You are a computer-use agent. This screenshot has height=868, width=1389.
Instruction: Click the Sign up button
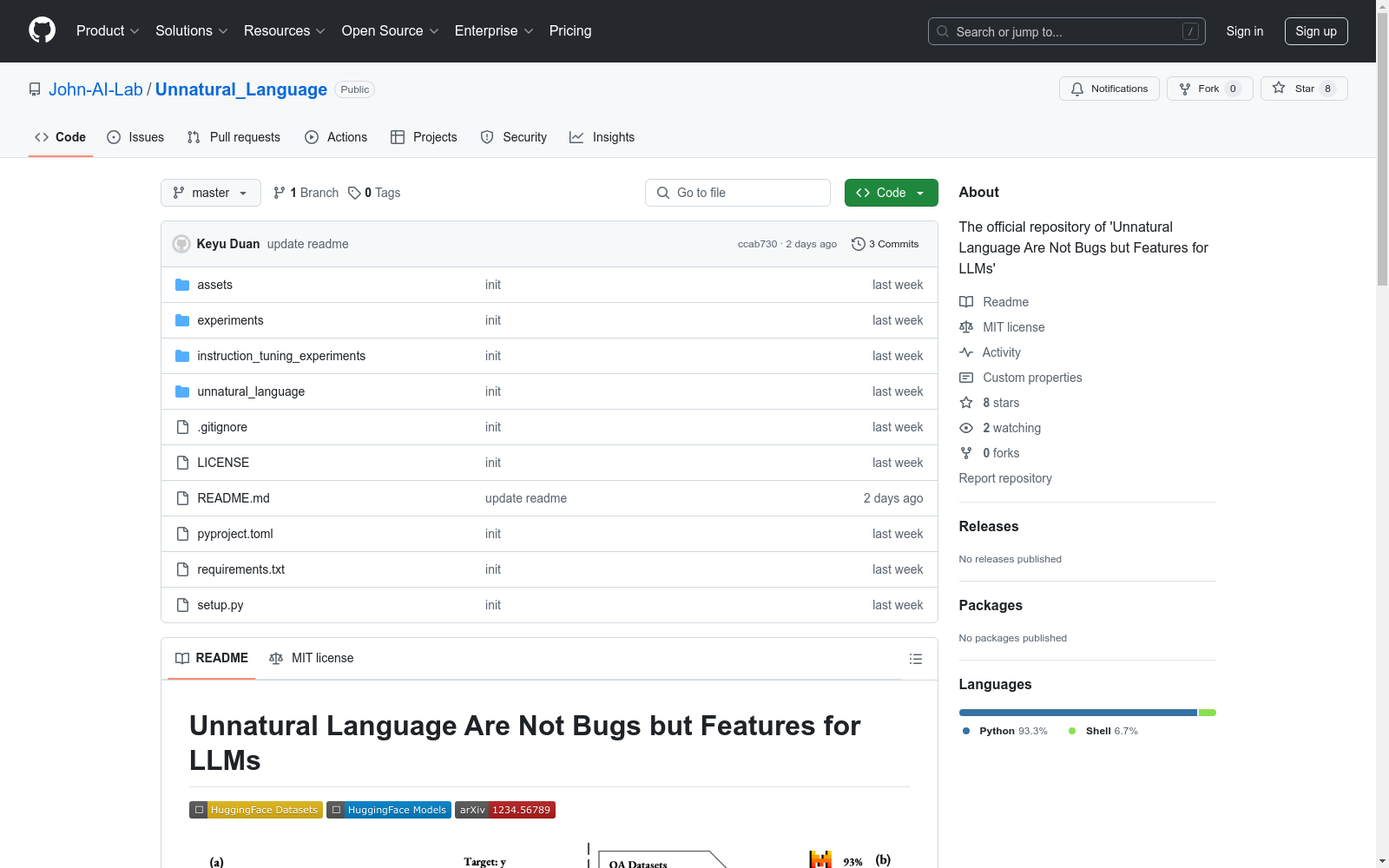[1316, 31]
